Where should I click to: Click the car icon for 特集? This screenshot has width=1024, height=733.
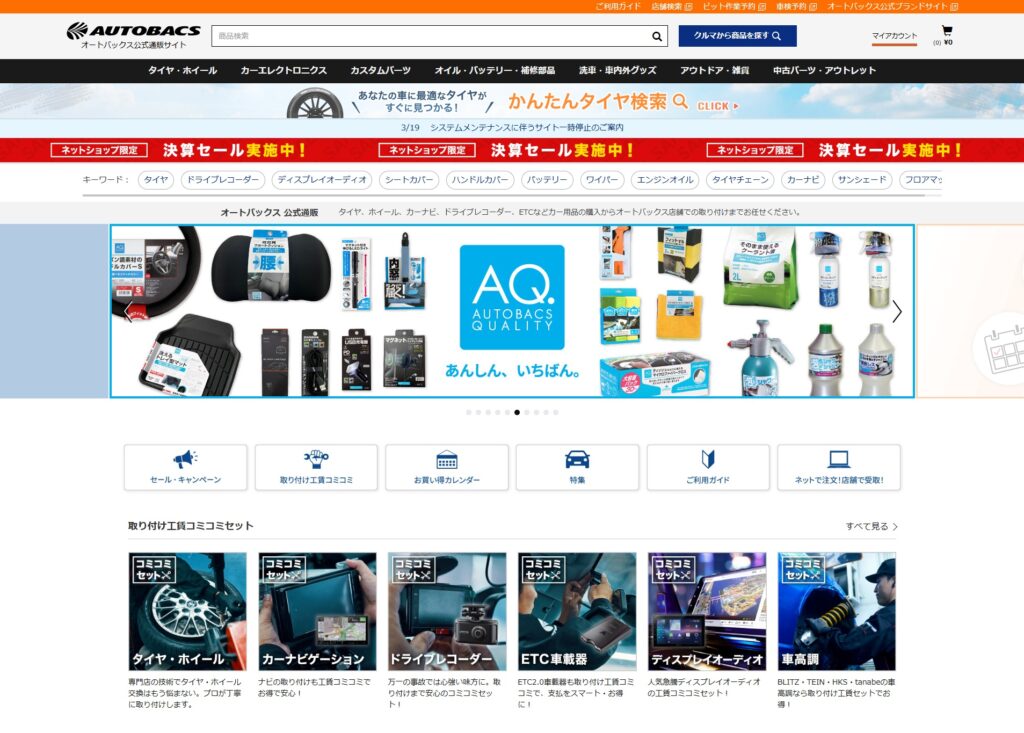pos(577,460)
